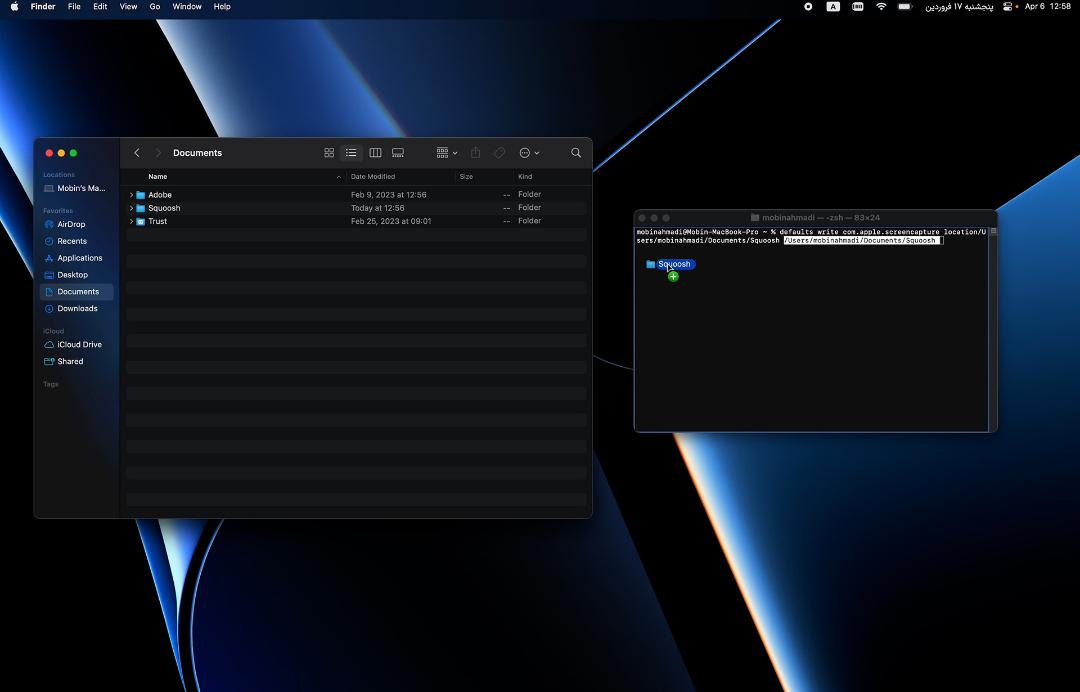Open the Group By dropdown in Finder toolbar
The image size is (1080, 692).
(x=446, y=153)
